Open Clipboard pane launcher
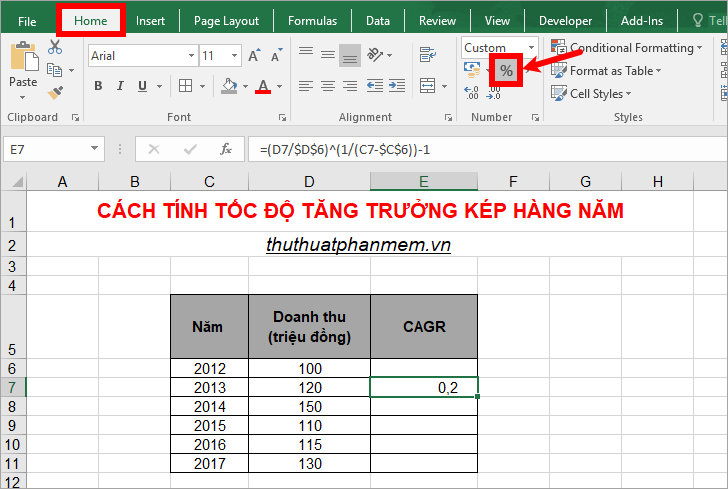 [75, 118]
